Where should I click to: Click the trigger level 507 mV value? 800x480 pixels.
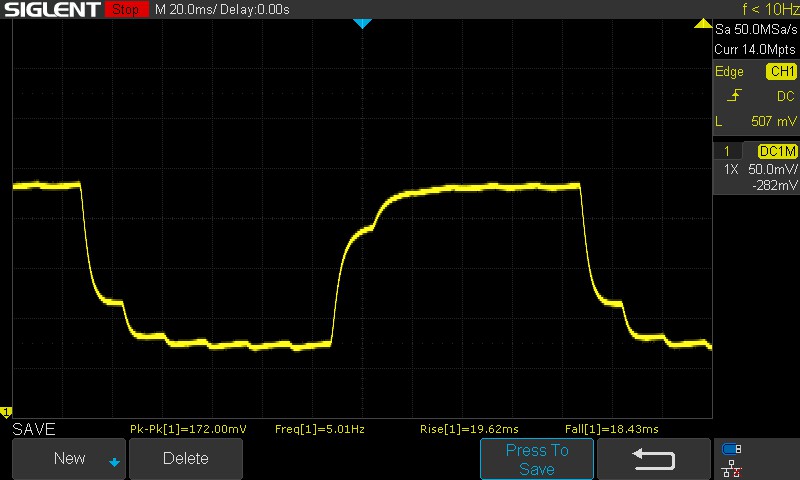(773, 121)
